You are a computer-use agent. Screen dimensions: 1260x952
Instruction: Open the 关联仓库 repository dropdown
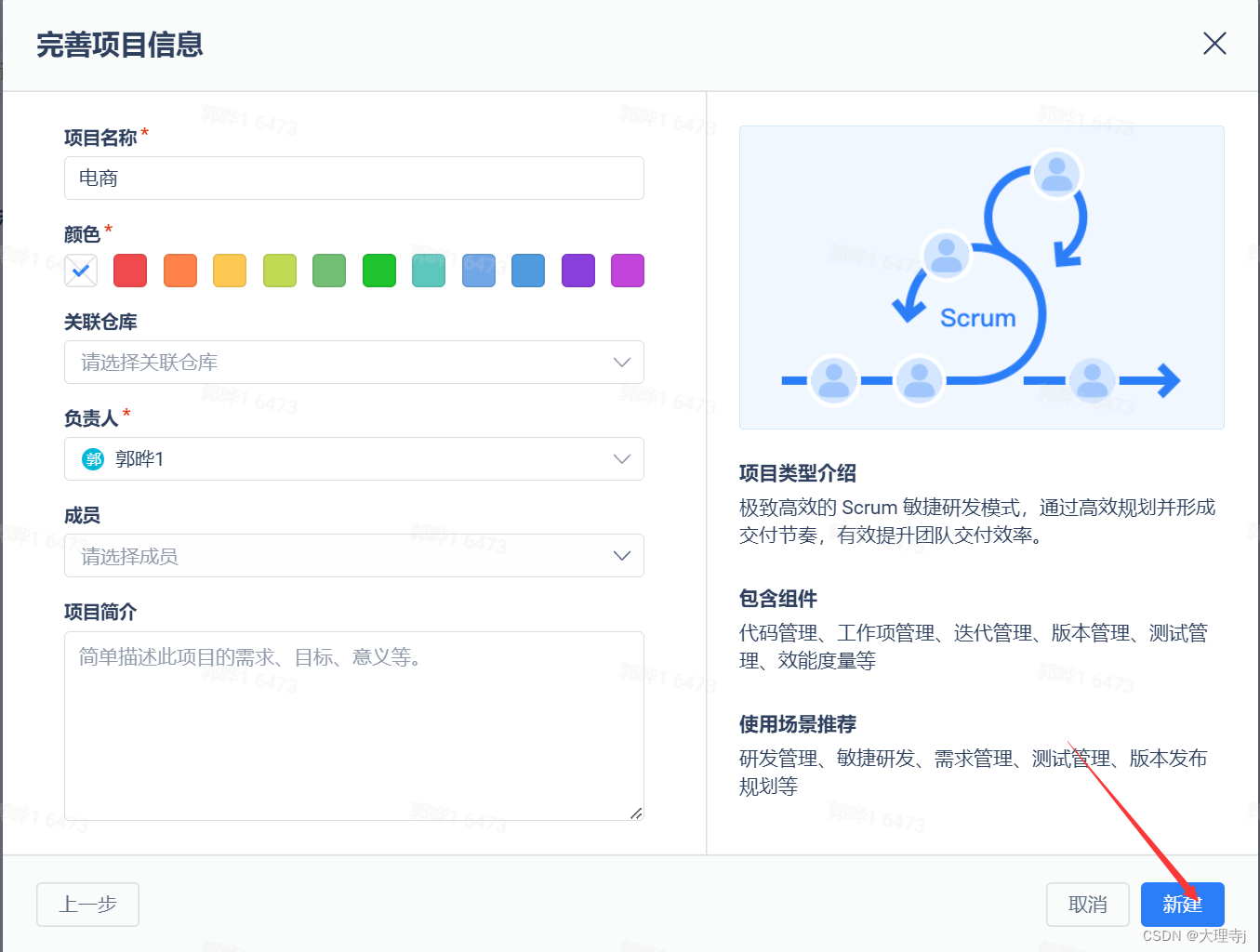(354, 362)
